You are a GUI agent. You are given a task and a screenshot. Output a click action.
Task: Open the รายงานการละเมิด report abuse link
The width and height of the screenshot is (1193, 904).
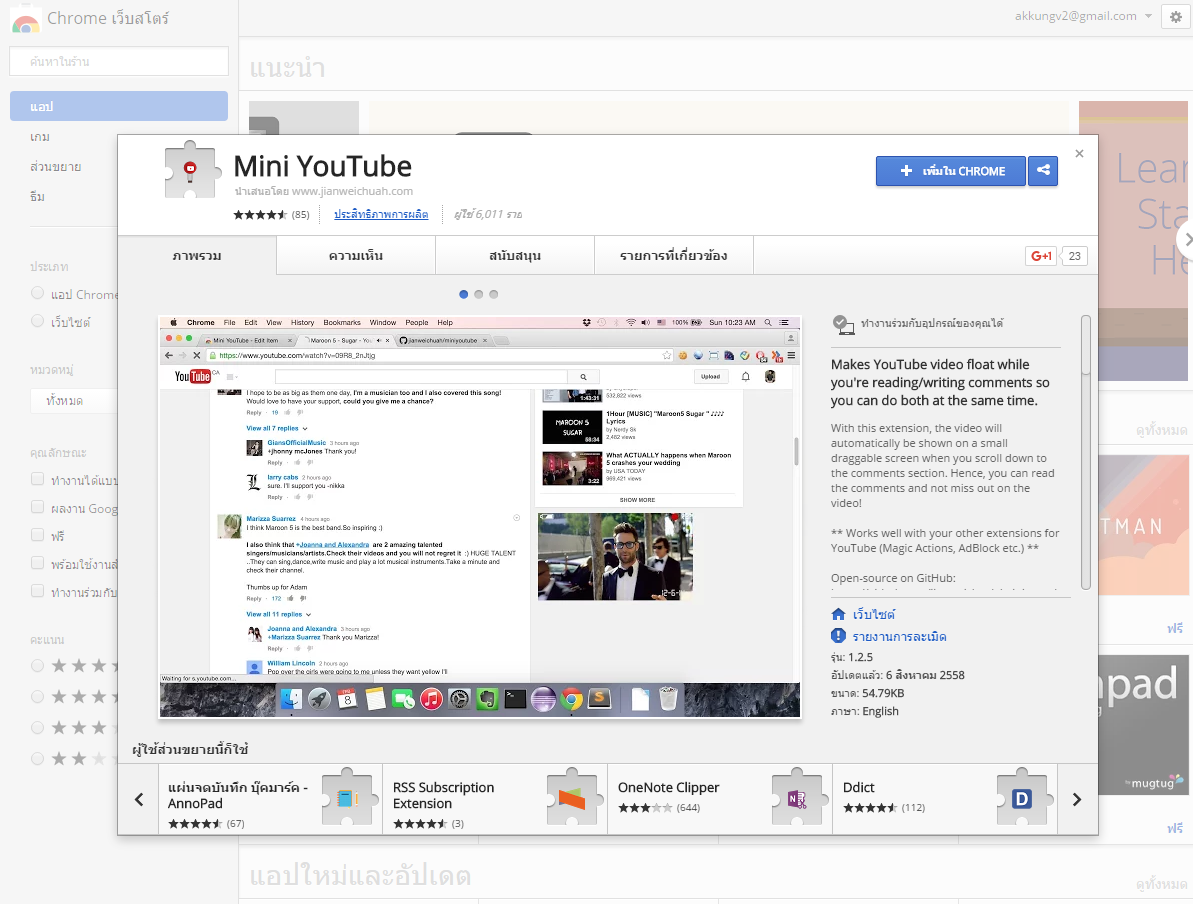click(899, 636)
